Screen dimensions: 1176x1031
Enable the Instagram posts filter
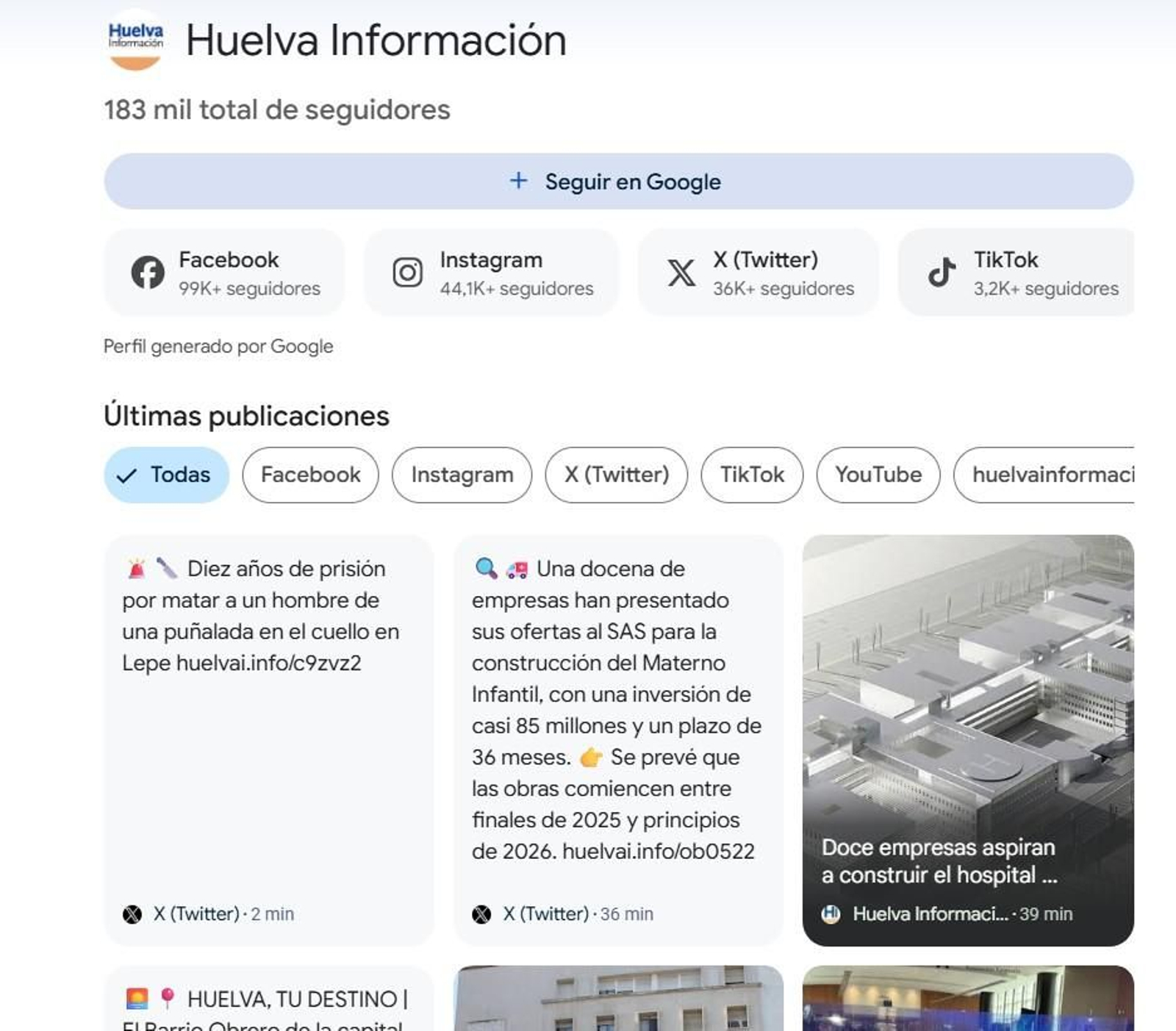pos(462,475)
